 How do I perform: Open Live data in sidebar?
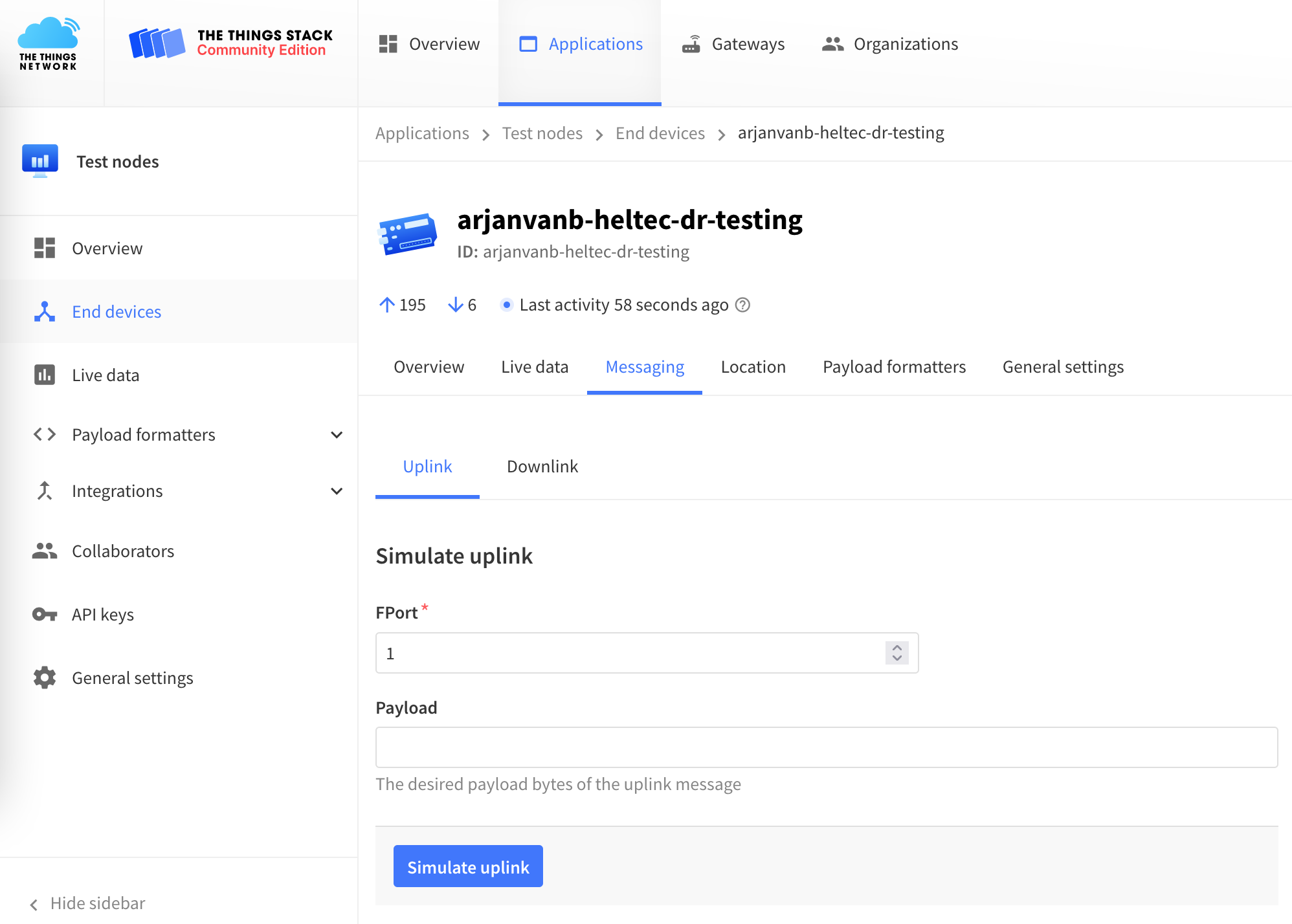pos(179,375)
